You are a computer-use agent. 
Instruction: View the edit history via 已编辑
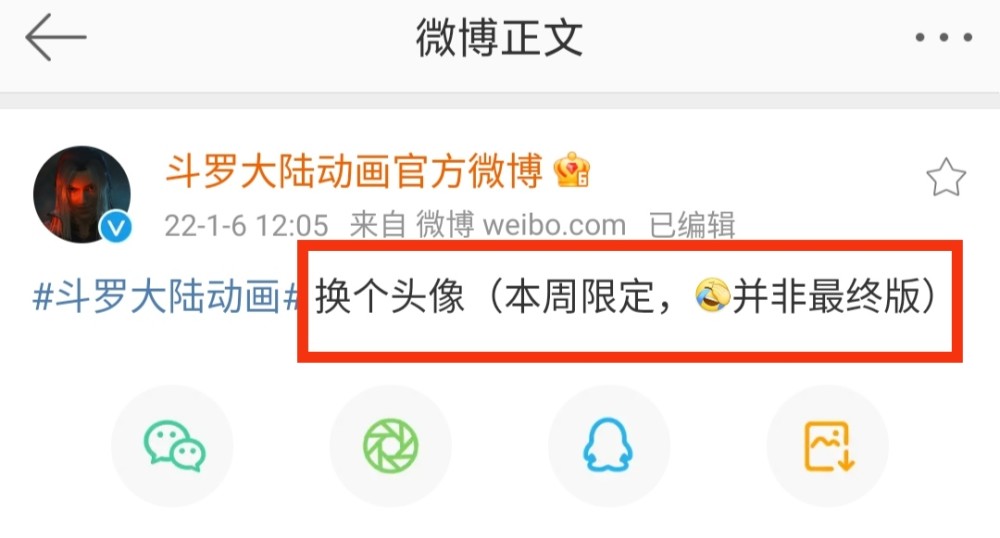tap(692, 225)
